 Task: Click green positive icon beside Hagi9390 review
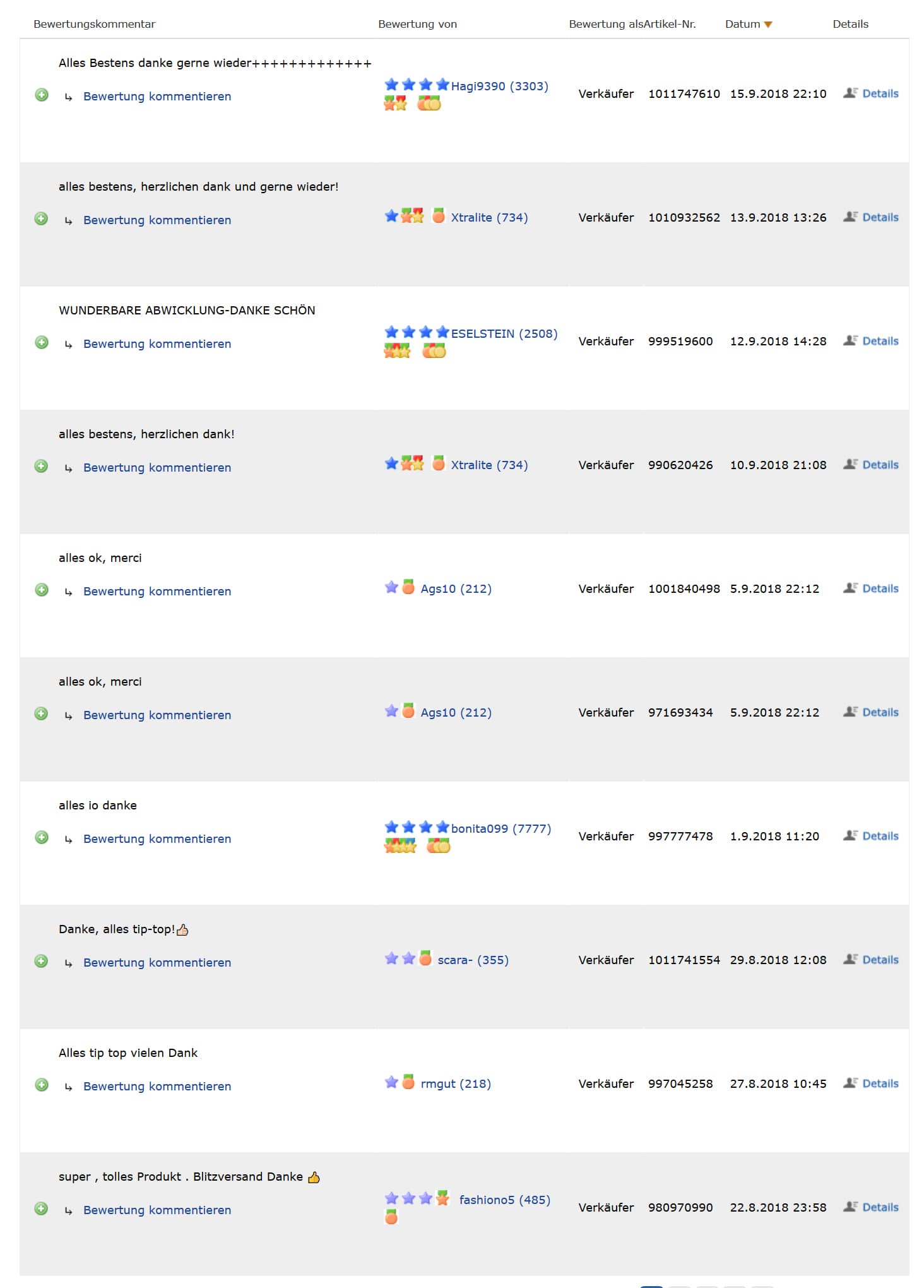pyautogui.click(x=42, y=95)
